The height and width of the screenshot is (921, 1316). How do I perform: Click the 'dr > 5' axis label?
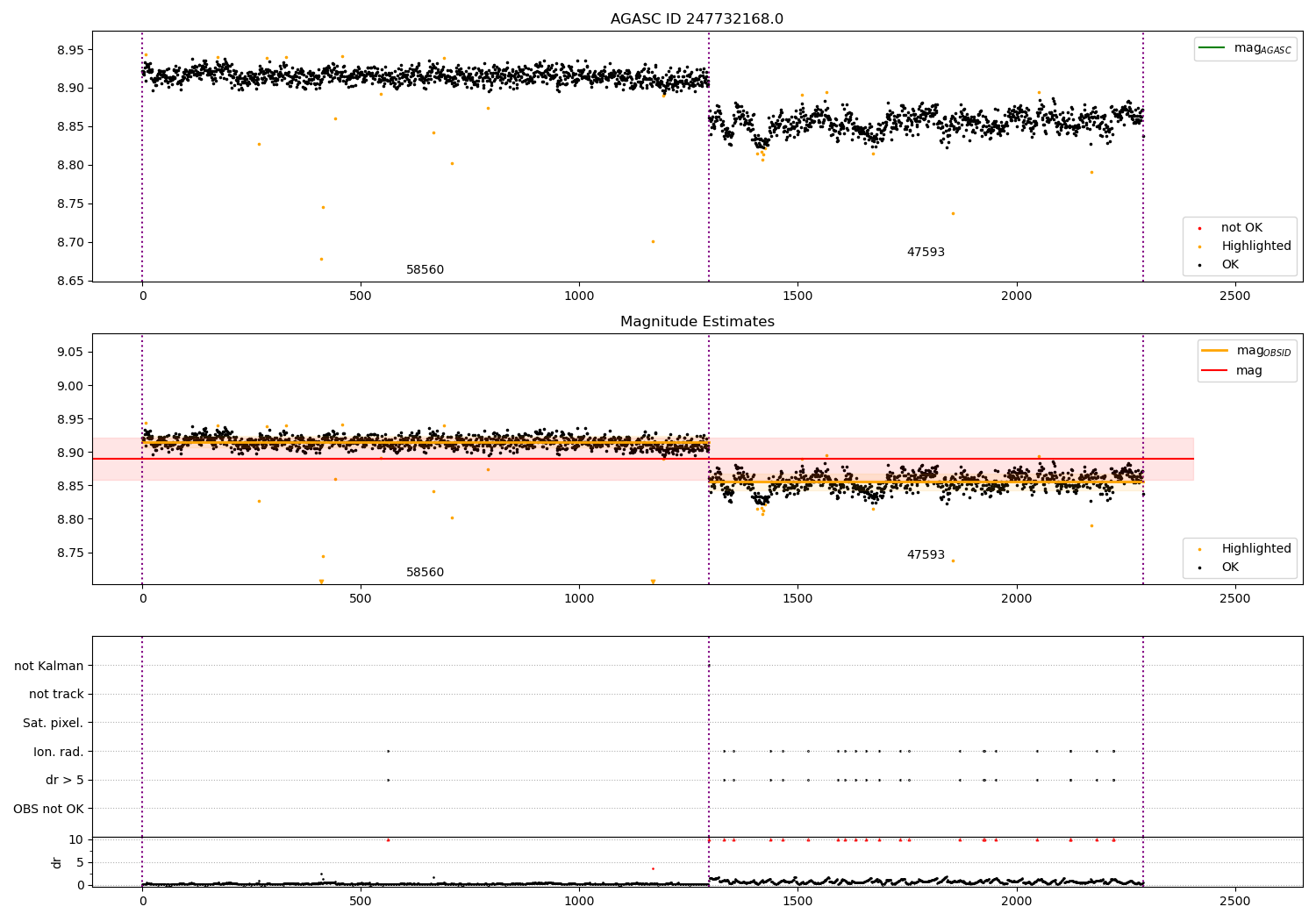click(x=65, y=780)
